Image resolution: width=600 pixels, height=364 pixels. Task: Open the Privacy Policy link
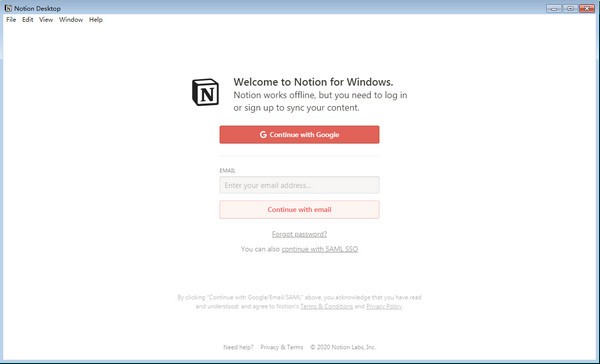[x=384, y=306]
